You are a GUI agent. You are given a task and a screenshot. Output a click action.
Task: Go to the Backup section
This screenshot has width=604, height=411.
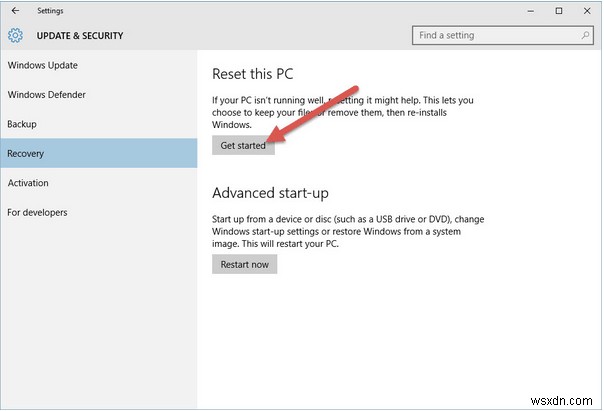(x=22, y=124)
